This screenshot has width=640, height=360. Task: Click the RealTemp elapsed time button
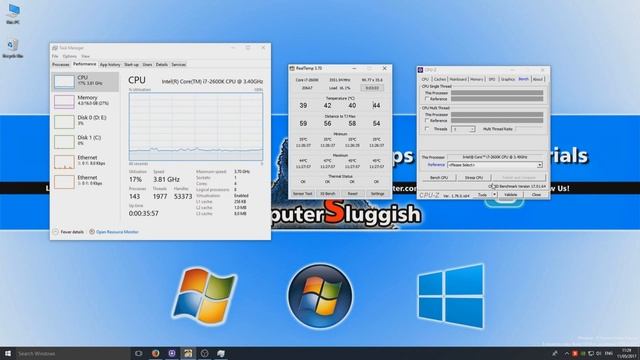tap(372, 88)
